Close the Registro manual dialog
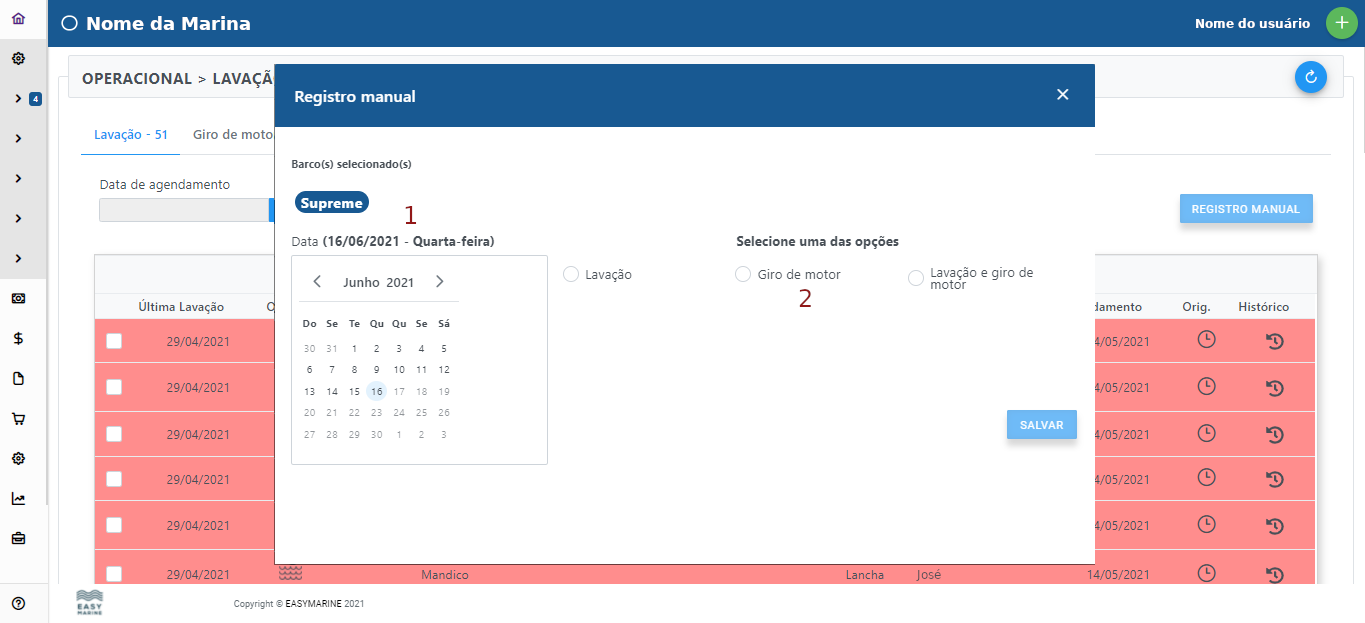The width and height of the screenshot is (1365, 623). [x=1062, y=95]
